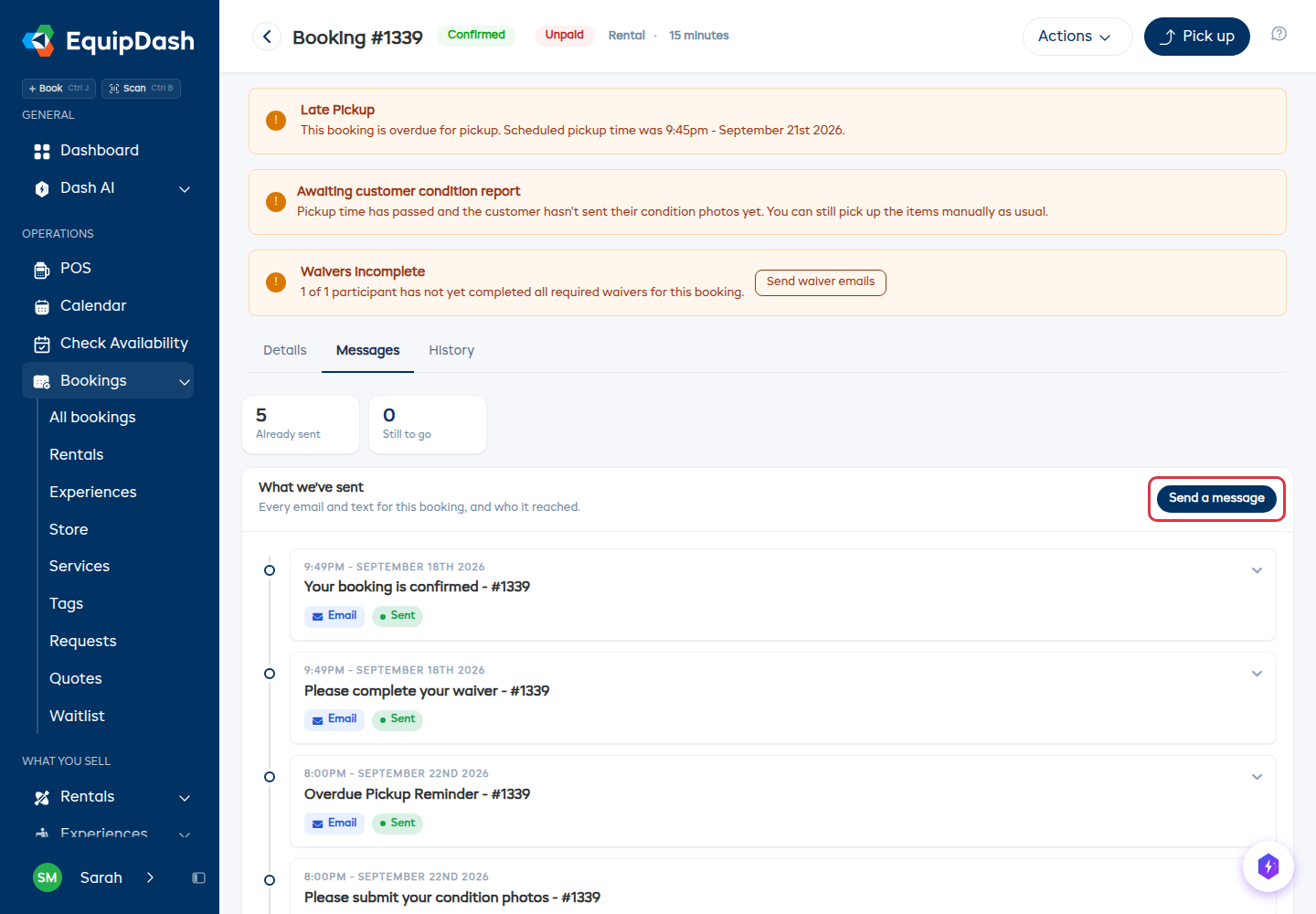Select the Messages tab
1316x914 pixels.
(x=368, y=350)
